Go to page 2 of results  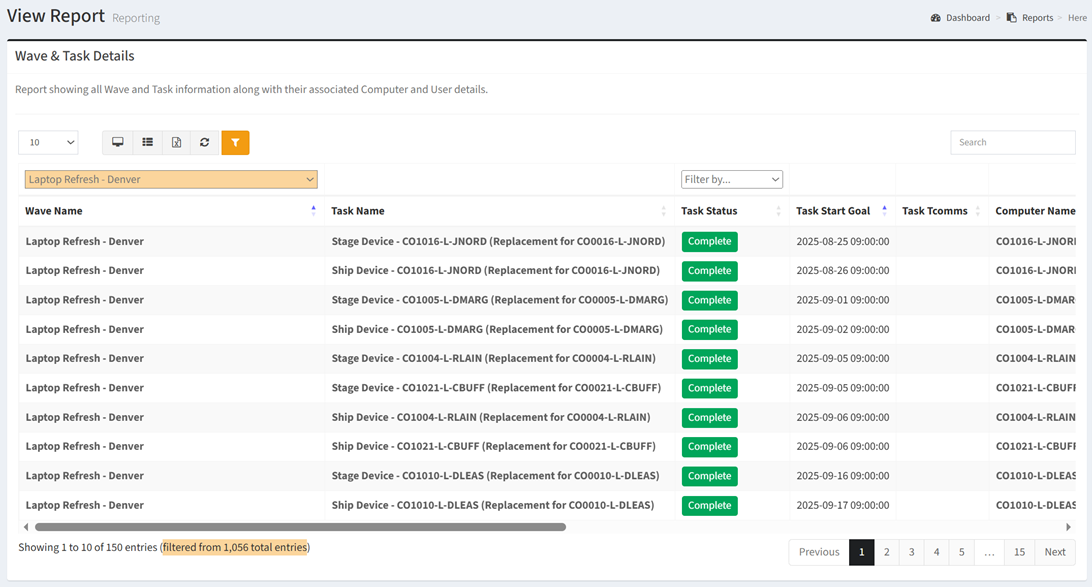[x=886, y=552]
